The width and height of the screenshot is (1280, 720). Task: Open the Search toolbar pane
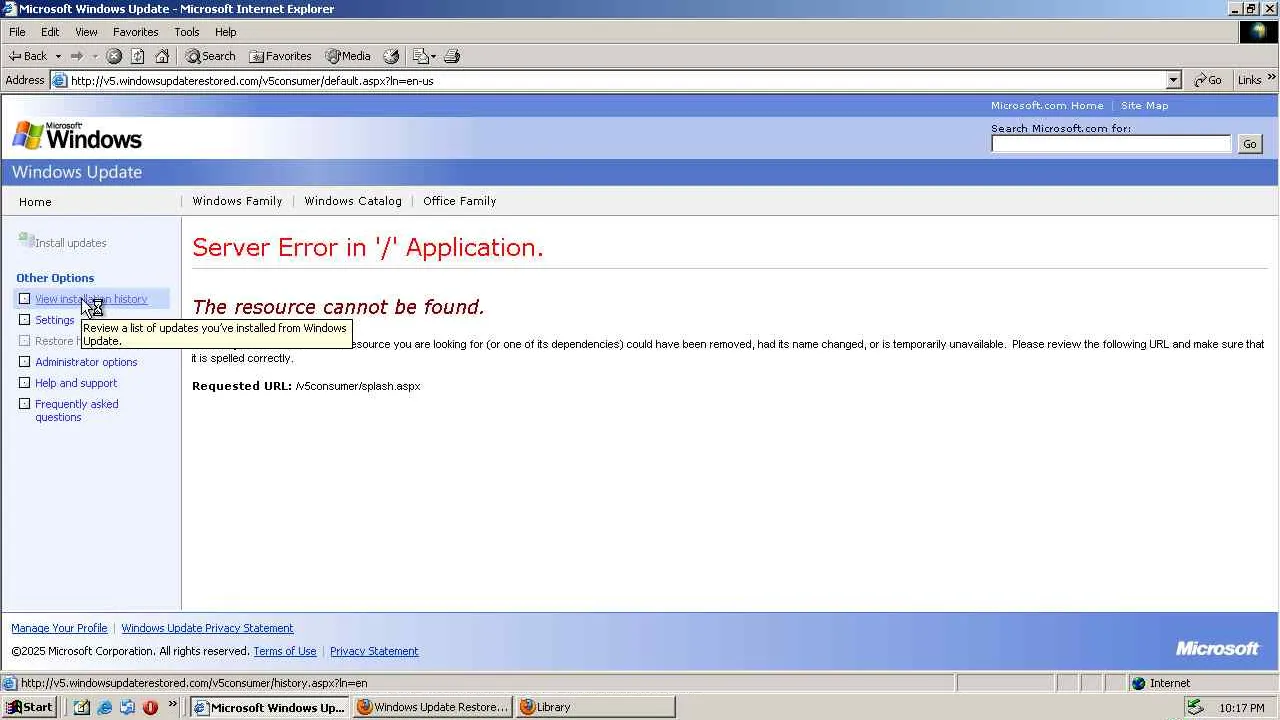[210, 56]
